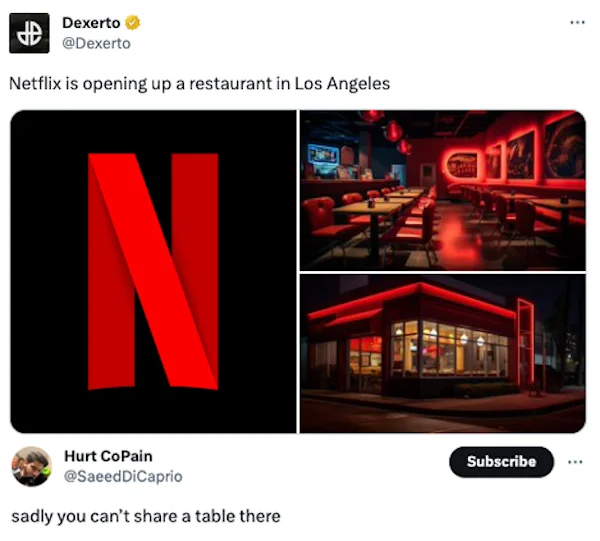Screen dimensions: 600x541
Task: Click the wall-mounted TV in the restaurant photo
Action: [x=323, y=155]
